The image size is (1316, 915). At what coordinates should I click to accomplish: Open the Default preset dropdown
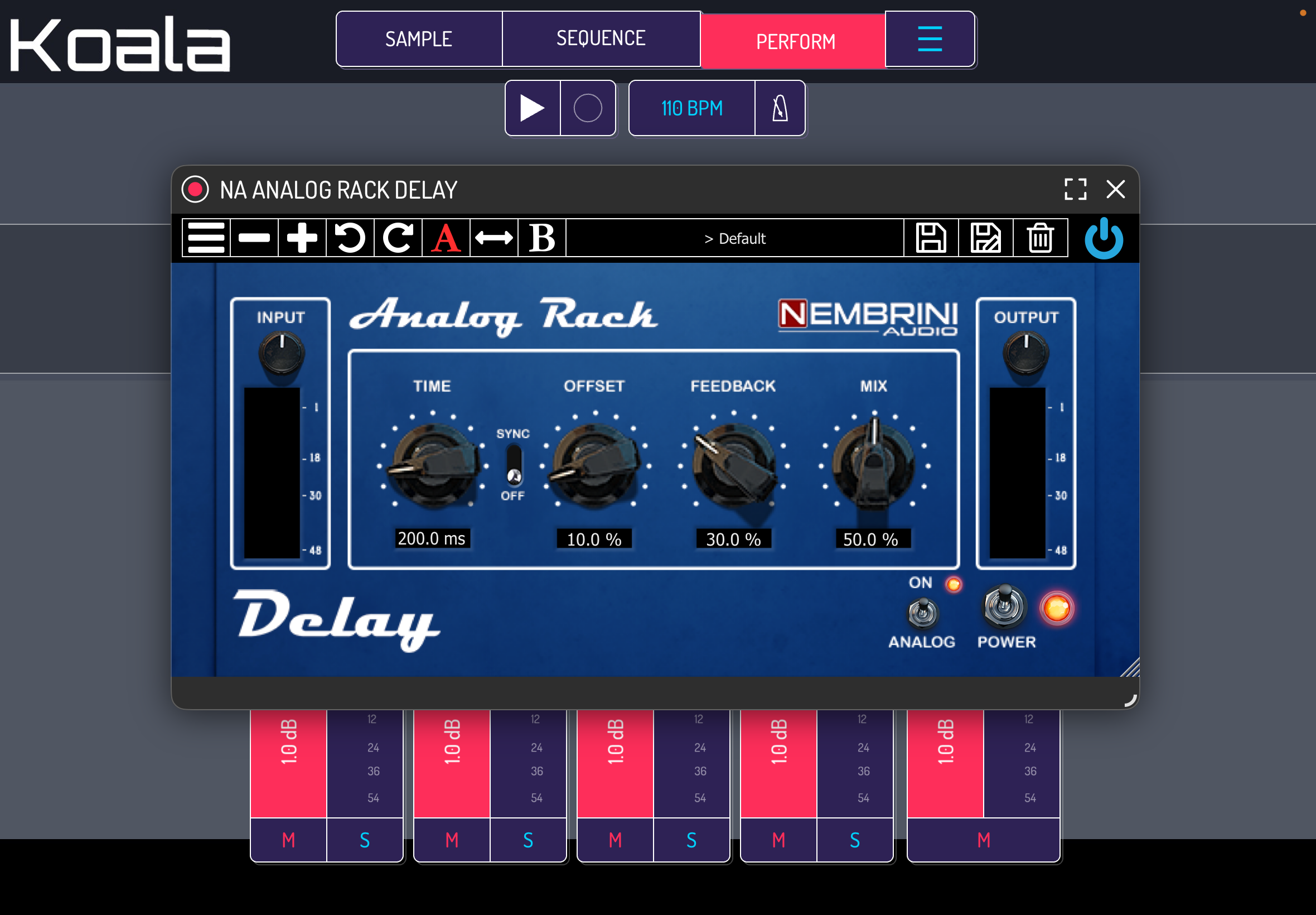coord(735,238)
